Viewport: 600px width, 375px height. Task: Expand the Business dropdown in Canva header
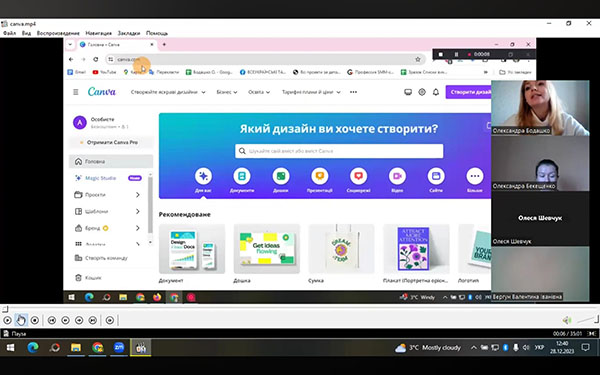tap(227, 92)
